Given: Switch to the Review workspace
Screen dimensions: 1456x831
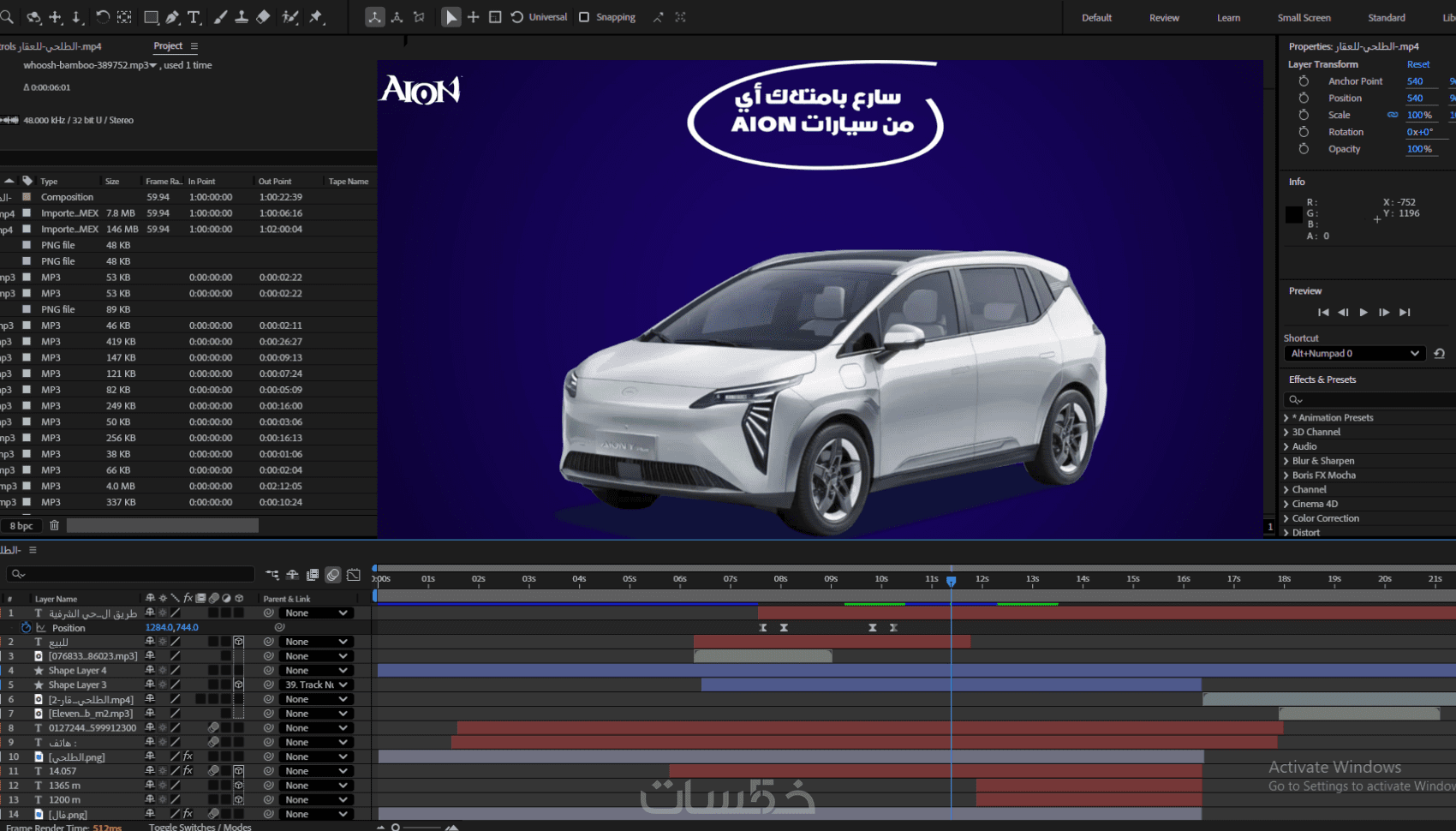Looking at the screenshot, I should pos(1164,17).
